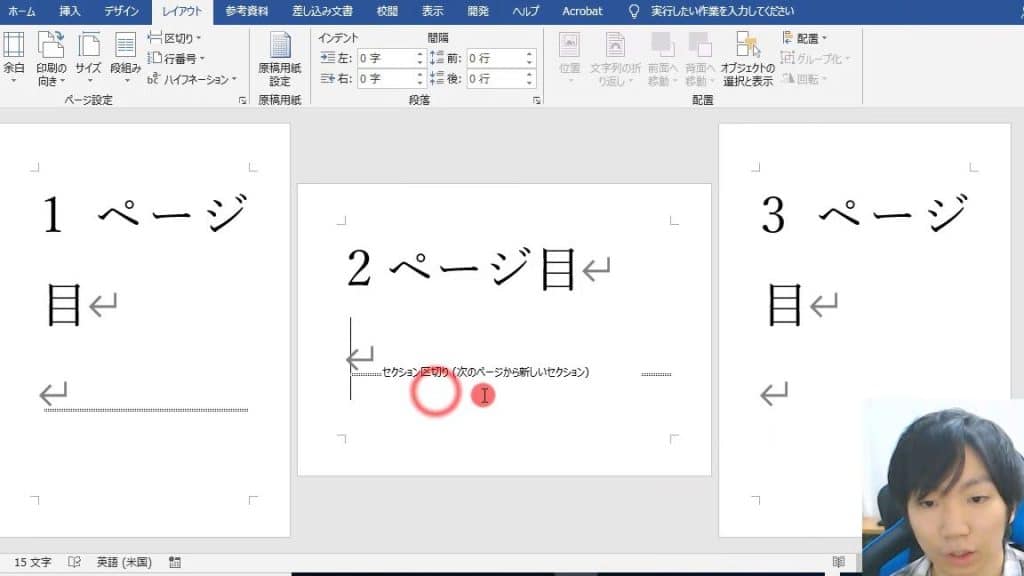Click the macro recording icon in status bar

point(175,563)
